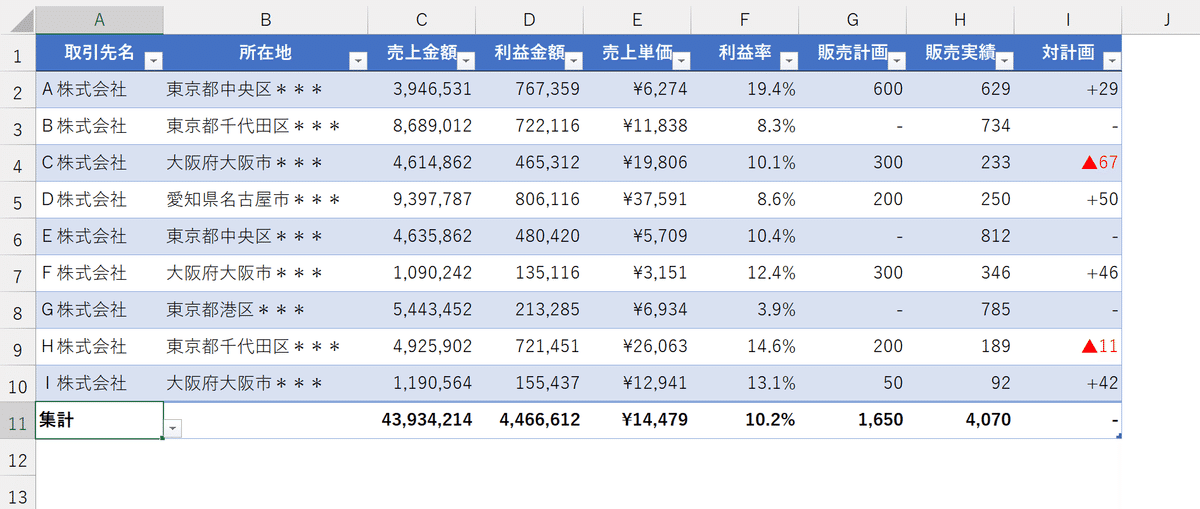The height and width of the screenshot is (509, 1200).
Task: Select cell Ｅ株式会社
Action: coord(100,236)
